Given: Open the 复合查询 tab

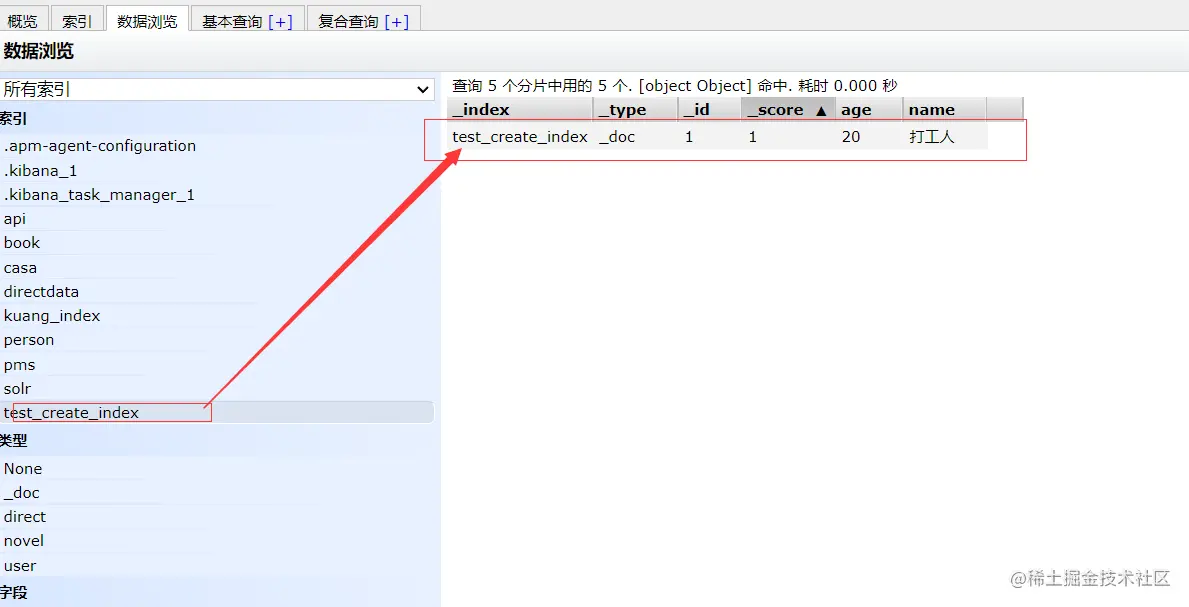Looking at the screenshot, I should [348, 21].
